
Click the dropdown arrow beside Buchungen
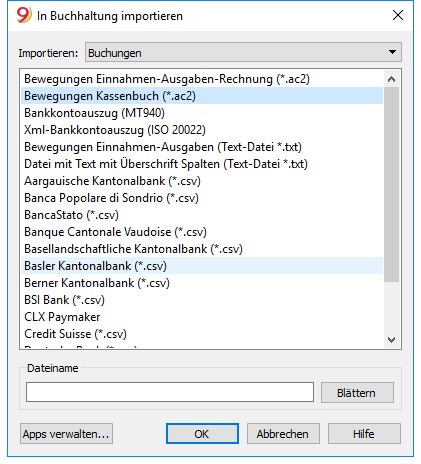tap(392, 52)
